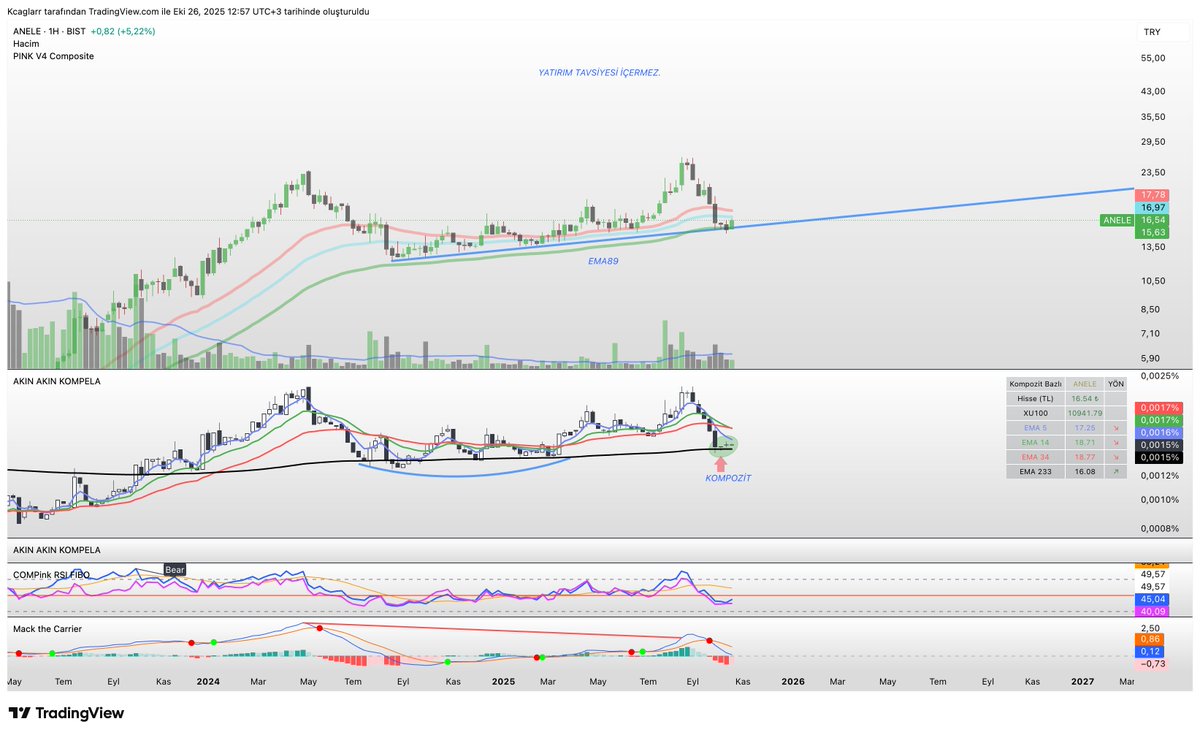Viewport: 1200px width, 735px height.
Task: Click the Hisse (TL) table cell
Action: click(1035, 399)
